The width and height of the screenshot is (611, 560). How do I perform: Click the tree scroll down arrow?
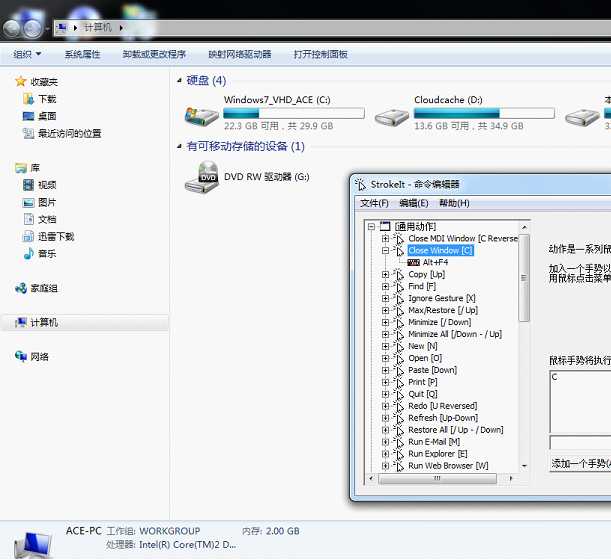[524, 466]
